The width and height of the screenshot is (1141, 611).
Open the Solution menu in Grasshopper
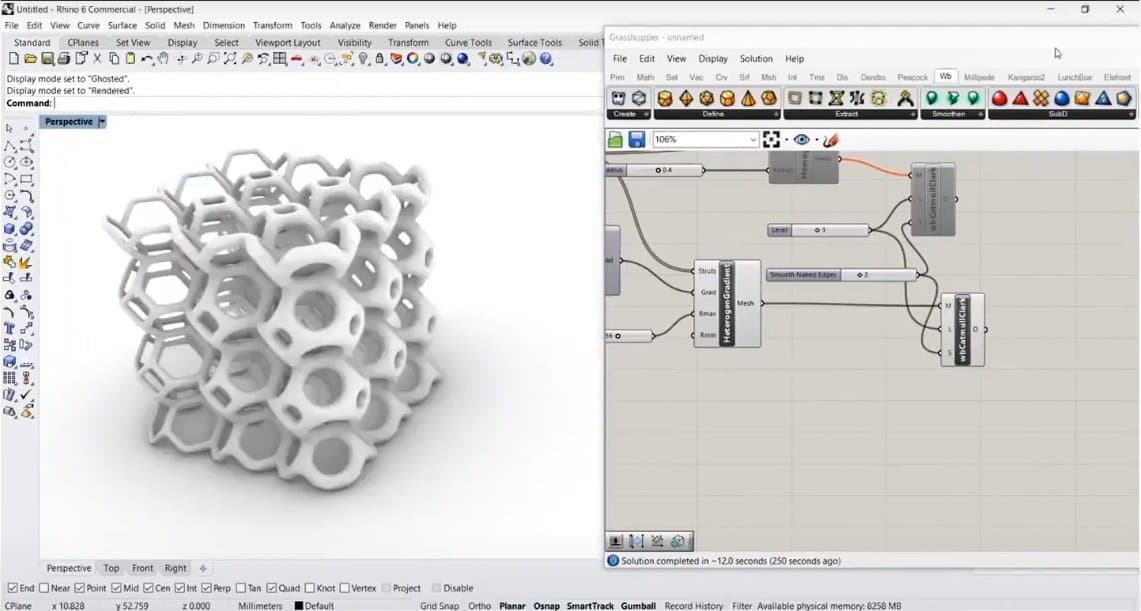pos(756,59)
